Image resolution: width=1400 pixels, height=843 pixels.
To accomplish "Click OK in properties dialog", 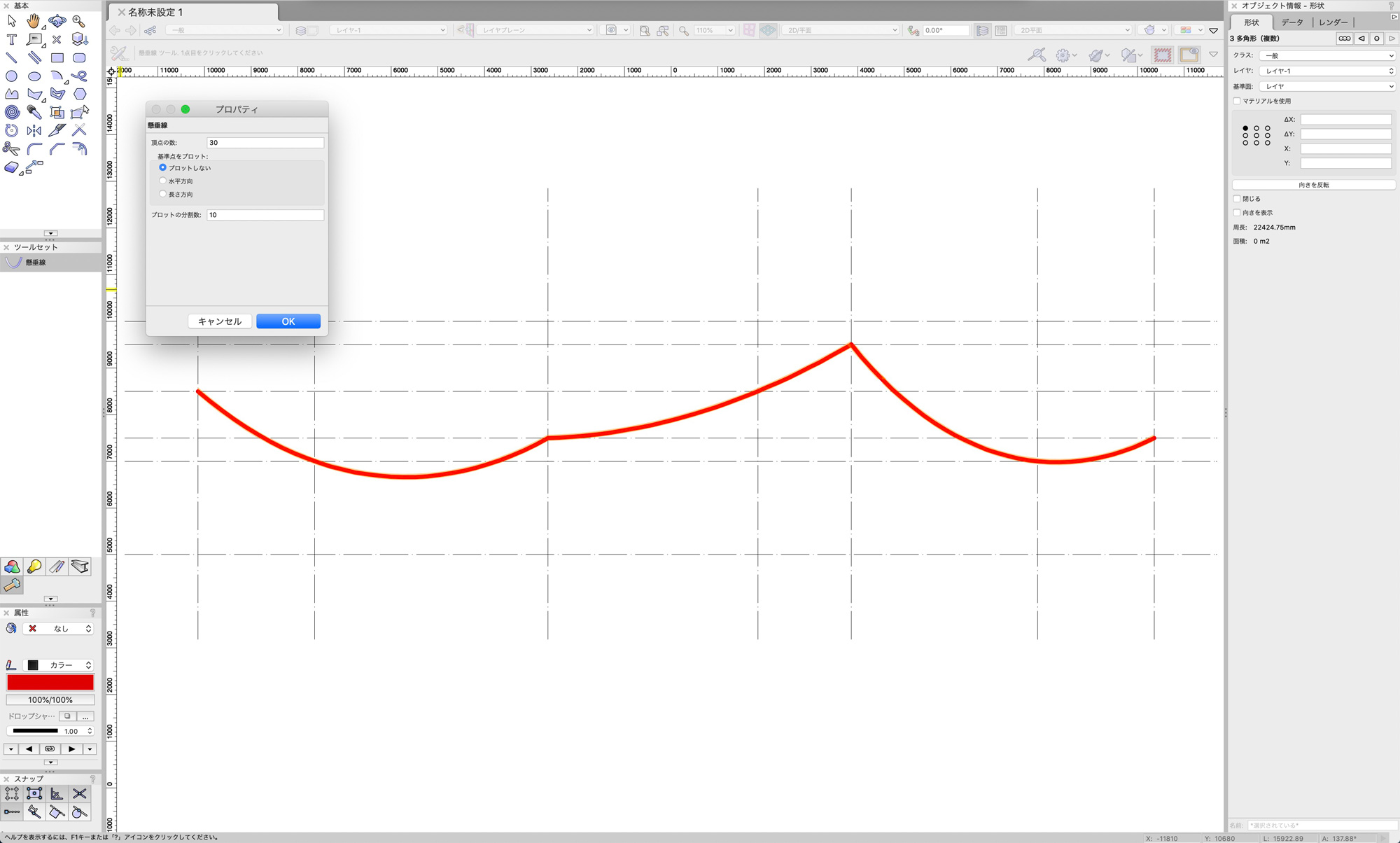I will 288,321.
